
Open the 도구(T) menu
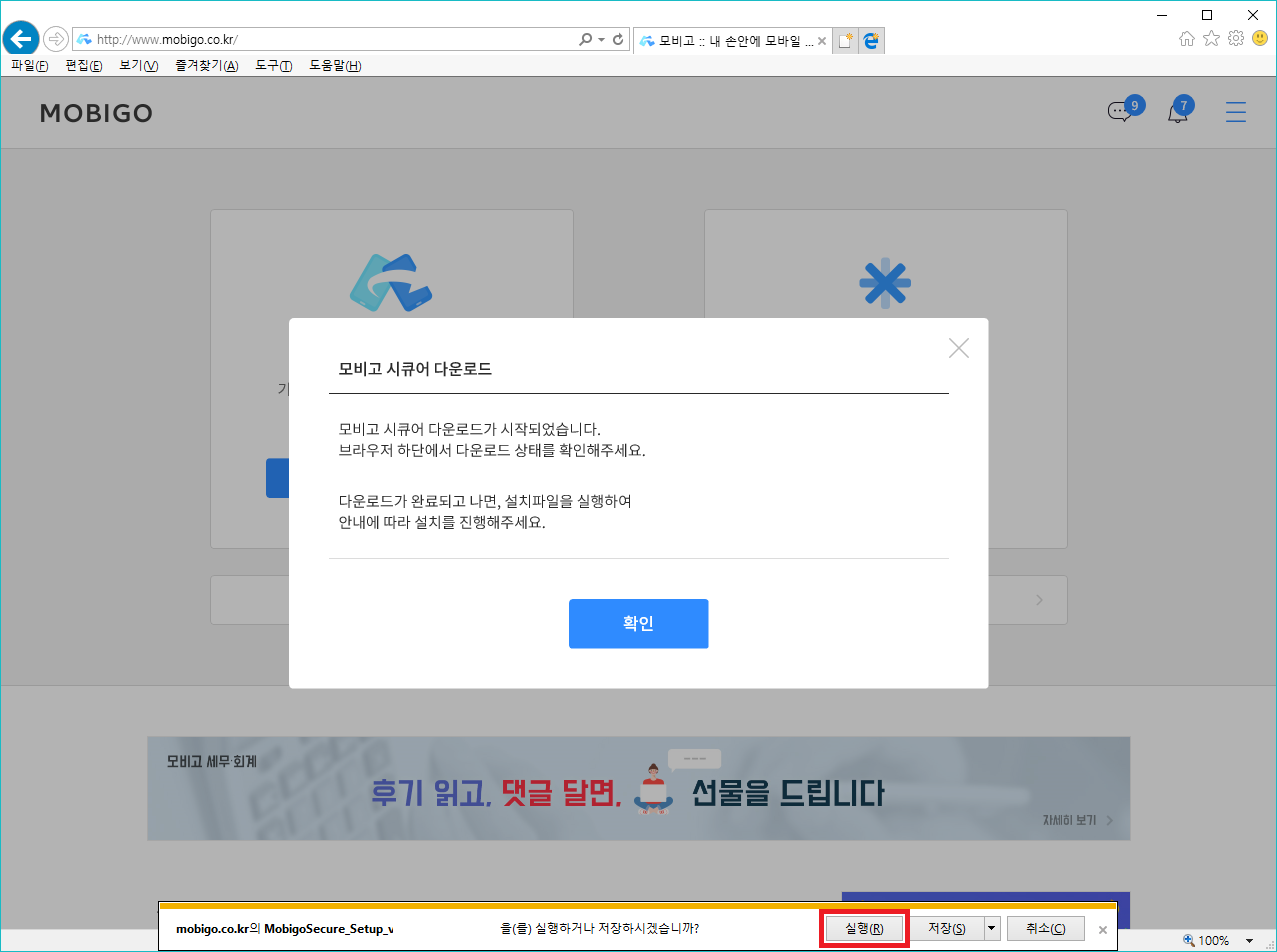coord(274,66)
